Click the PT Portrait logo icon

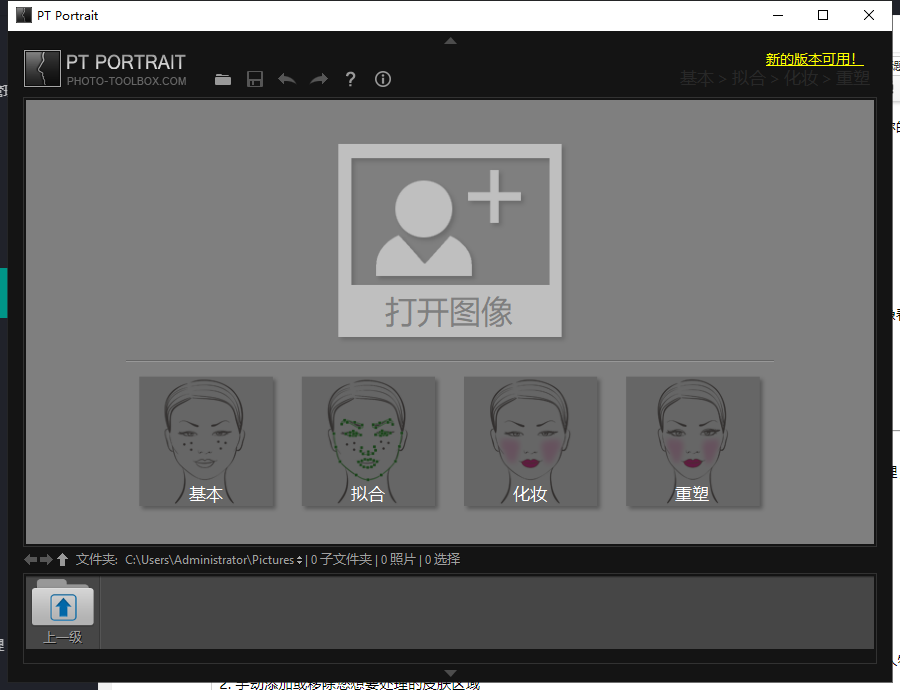42,68
